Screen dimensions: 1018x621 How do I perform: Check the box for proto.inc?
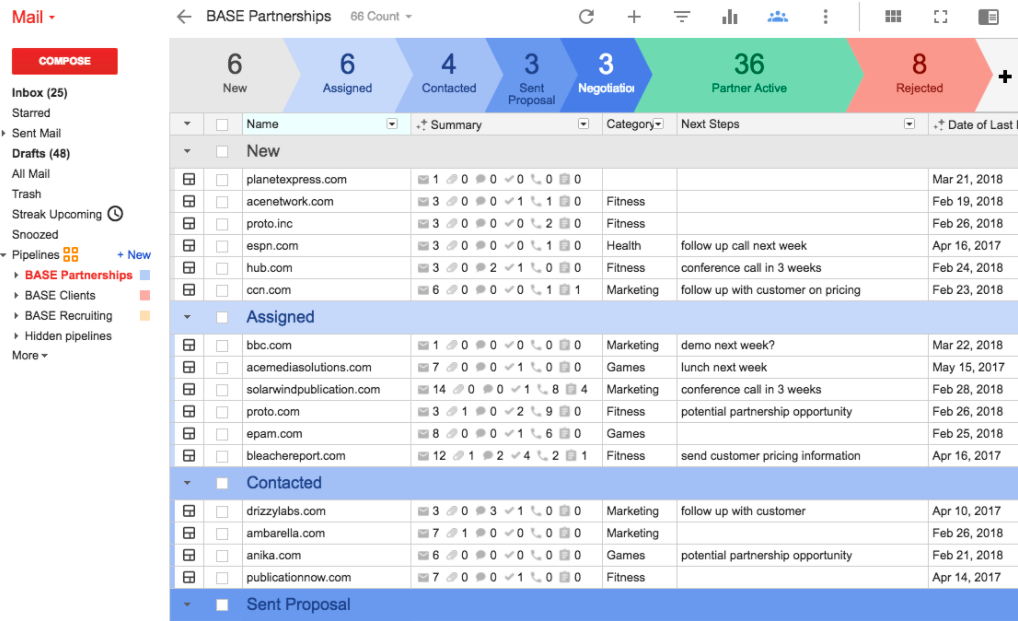(222, 224)
